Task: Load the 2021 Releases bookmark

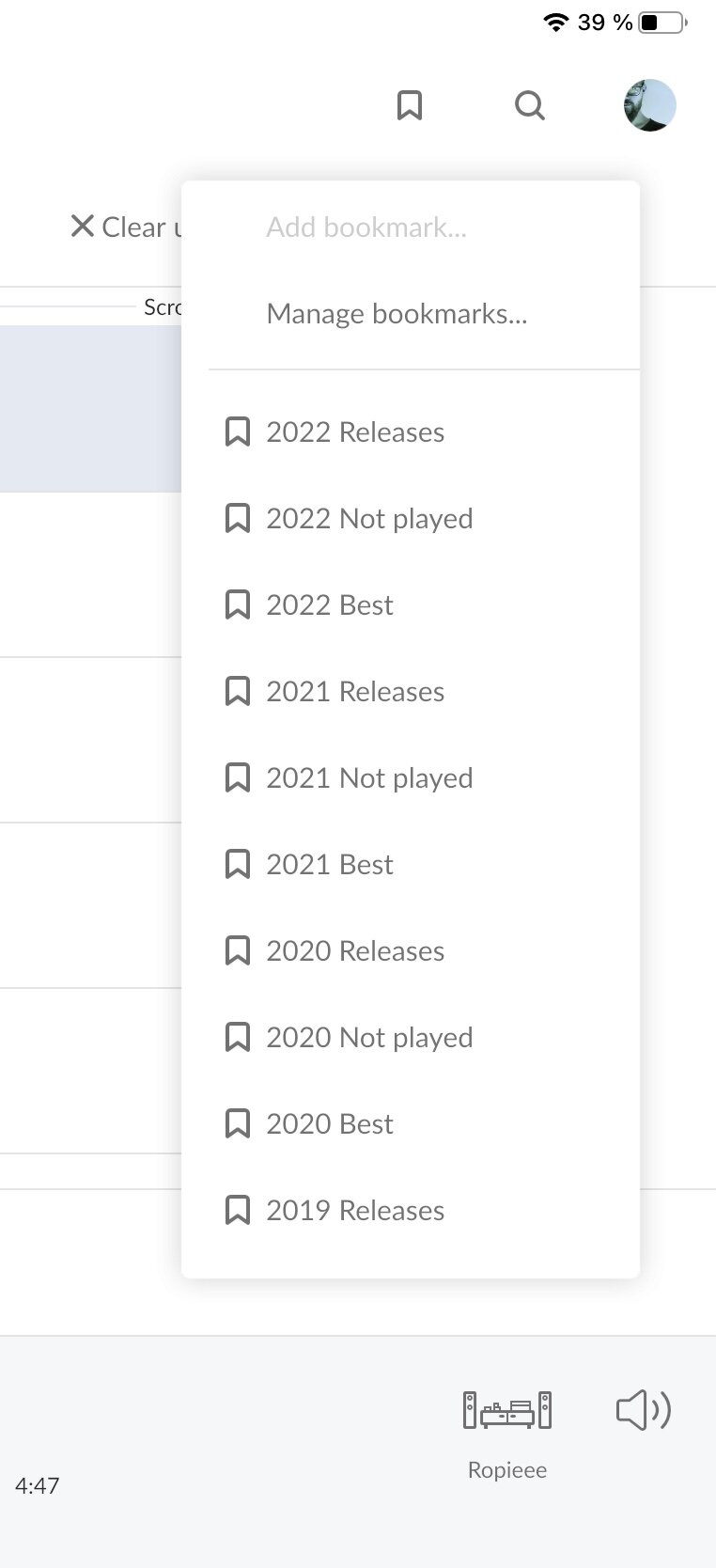Action: click(x=355, y=692)
